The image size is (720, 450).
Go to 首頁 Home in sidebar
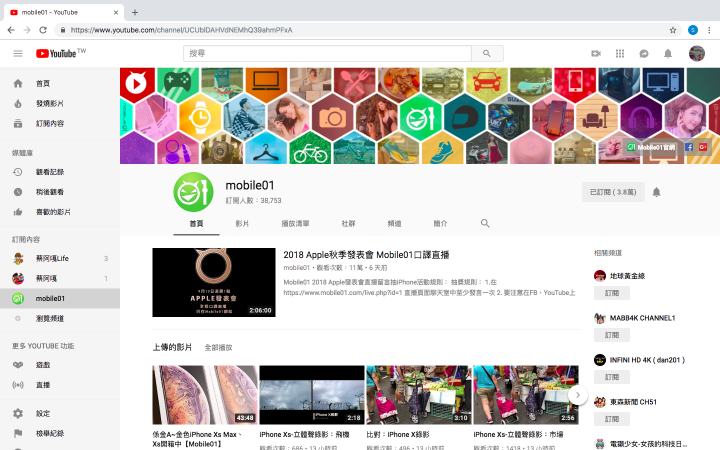60,84
